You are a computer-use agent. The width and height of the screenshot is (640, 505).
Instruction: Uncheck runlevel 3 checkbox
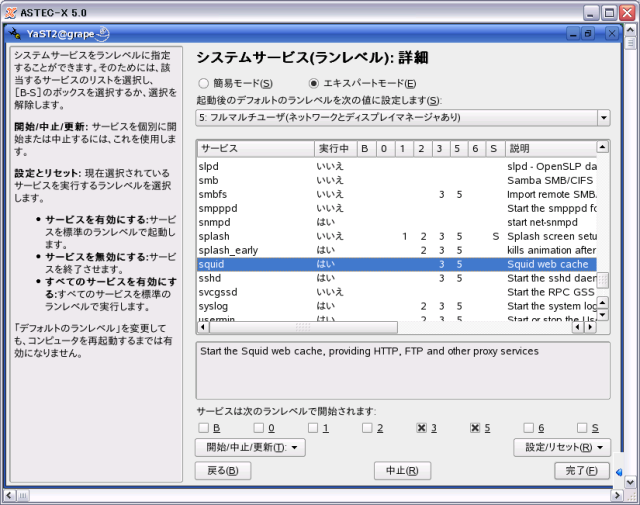click(421, 428)
